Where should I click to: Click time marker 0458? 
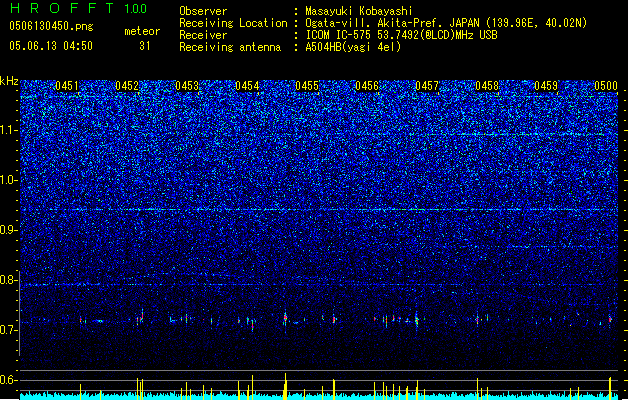coord(487,86)
